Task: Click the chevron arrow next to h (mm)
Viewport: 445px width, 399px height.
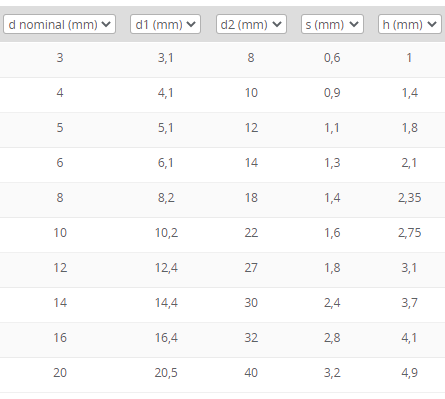Action: pos(432,24)
